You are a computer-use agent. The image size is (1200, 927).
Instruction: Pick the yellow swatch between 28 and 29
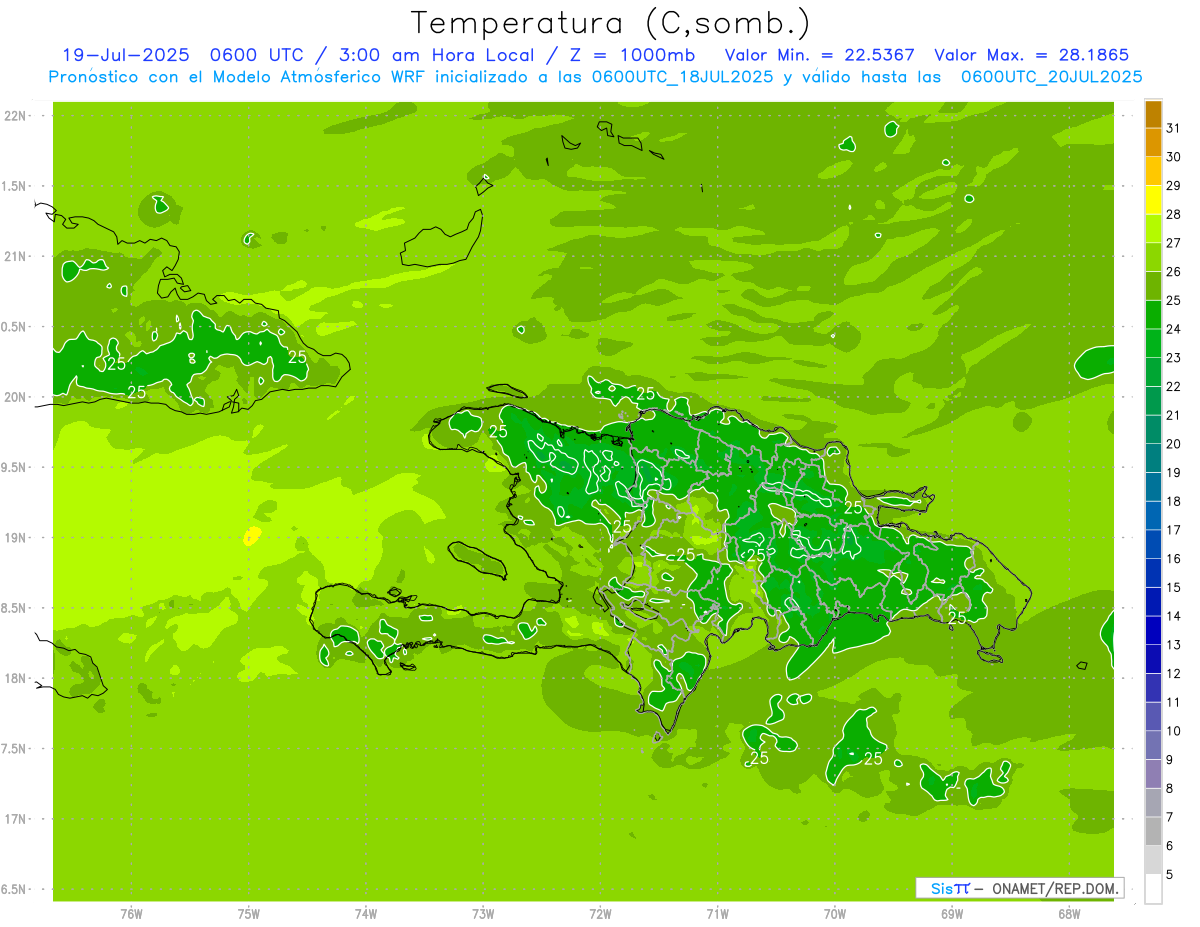point(1153,200)
